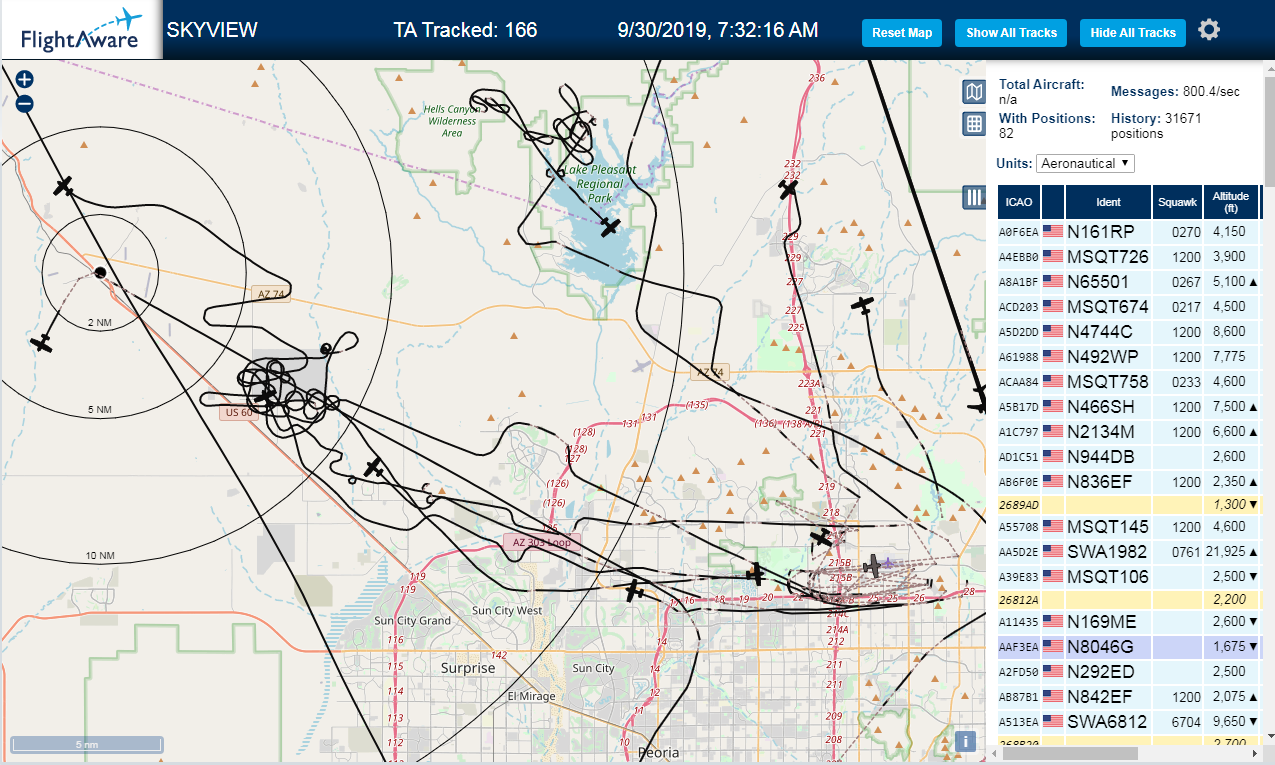Click the squawk value 0761
The width and height of the screenshot is (1275, 765).
tap(1186, 551)
